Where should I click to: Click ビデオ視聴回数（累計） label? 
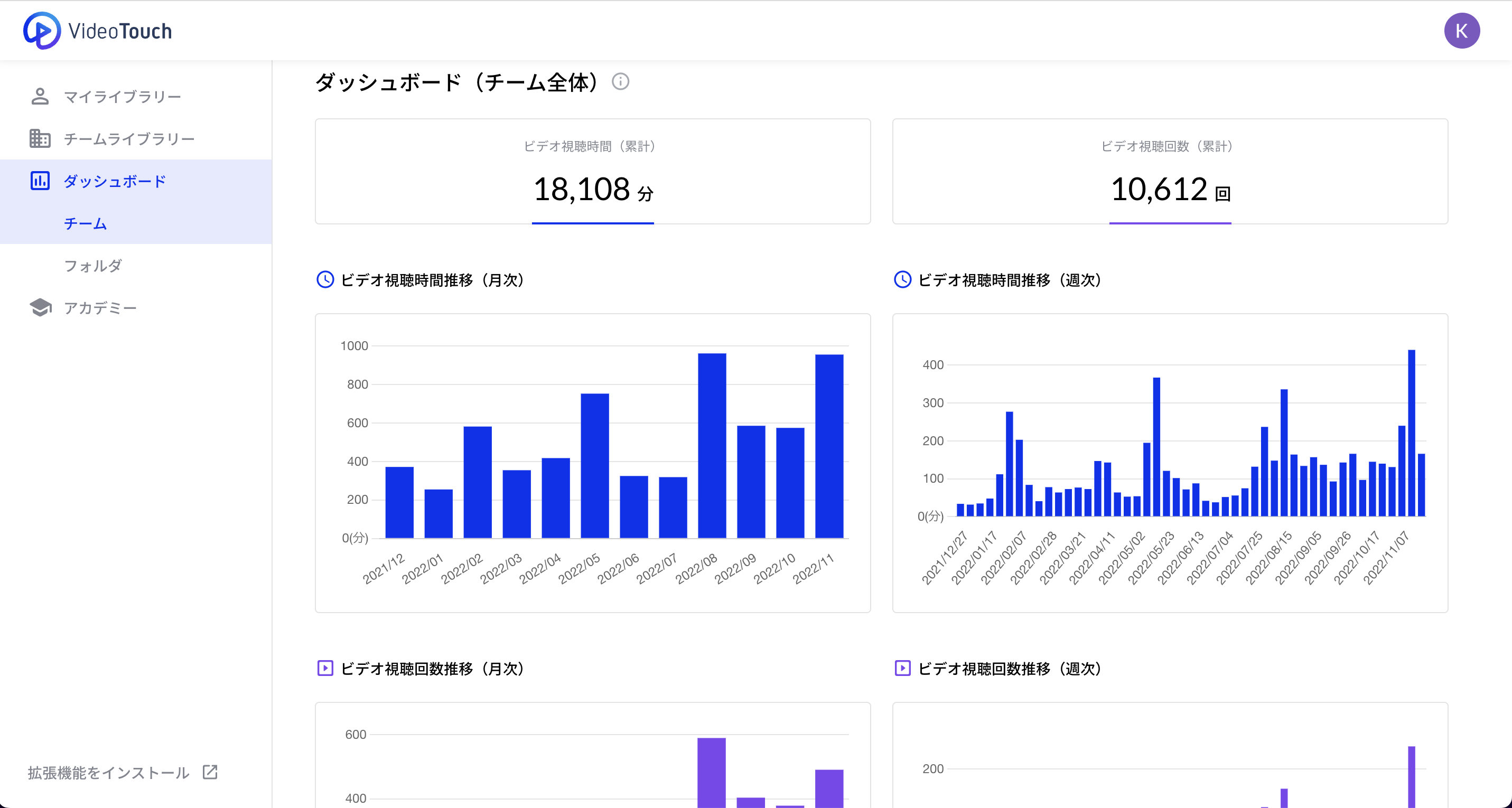coord(1168,146)
